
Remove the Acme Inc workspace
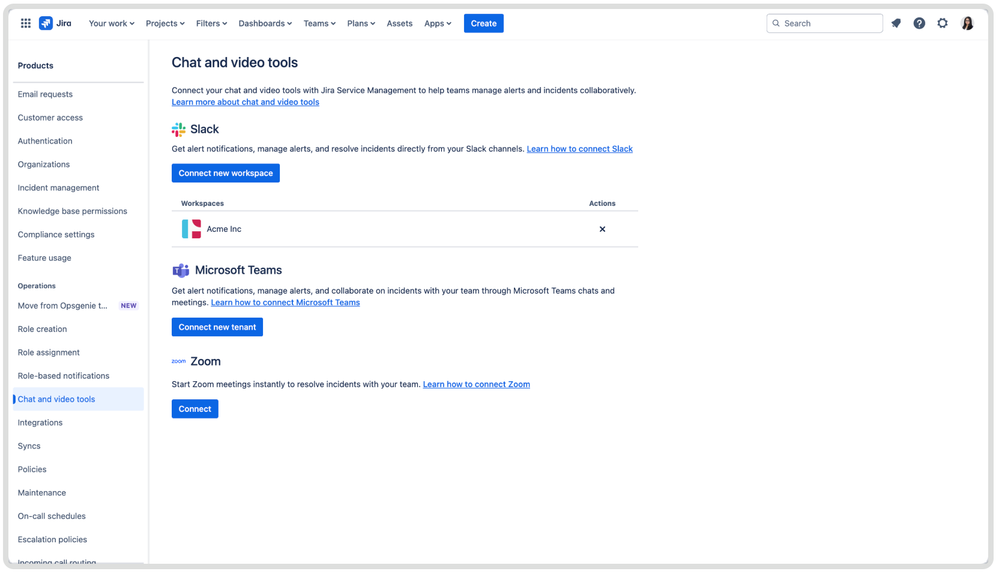click(x=602, y=229)
